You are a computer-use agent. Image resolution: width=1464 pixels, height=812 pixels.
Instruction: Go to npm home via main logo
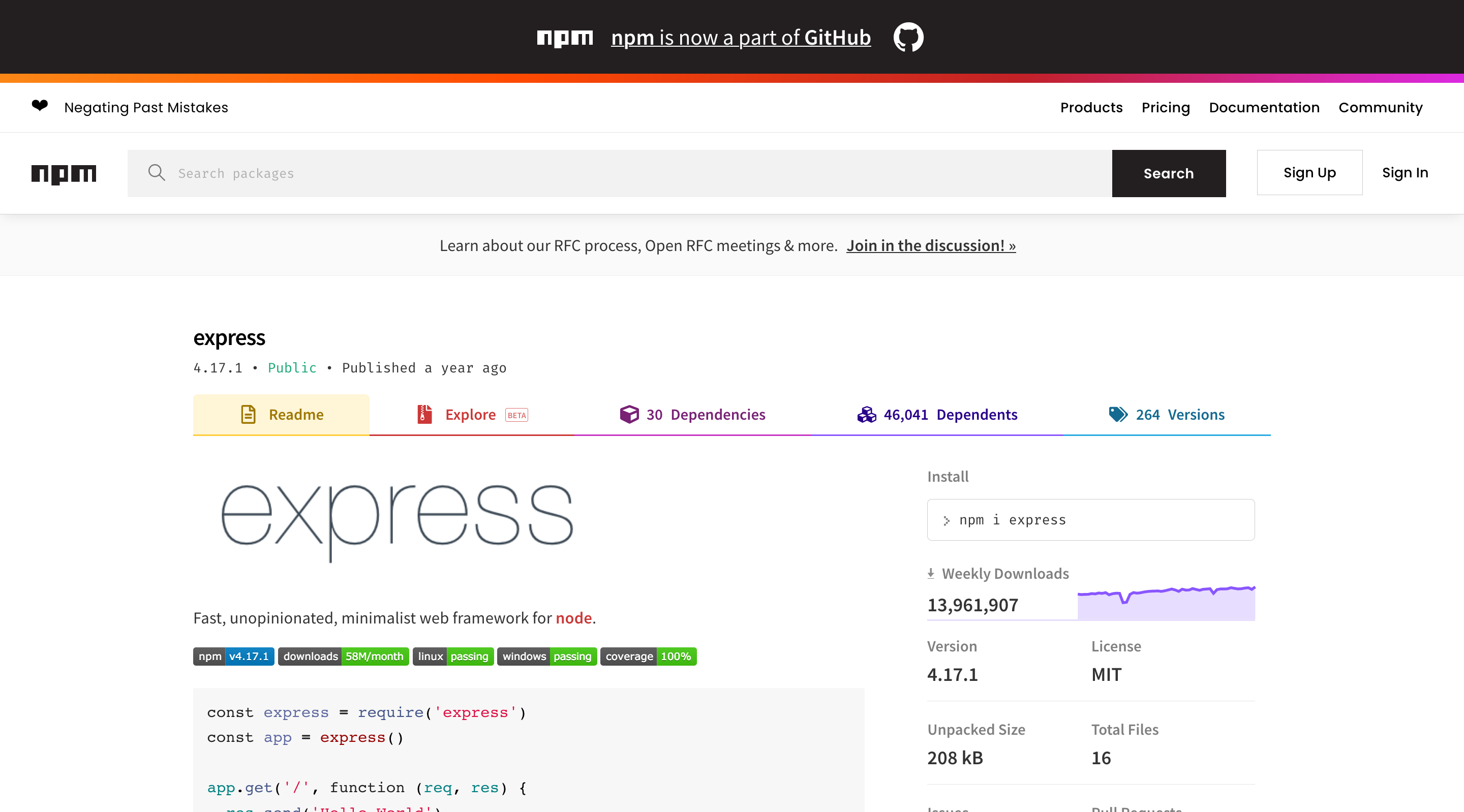pyautogui.click(x=64, y=174)
